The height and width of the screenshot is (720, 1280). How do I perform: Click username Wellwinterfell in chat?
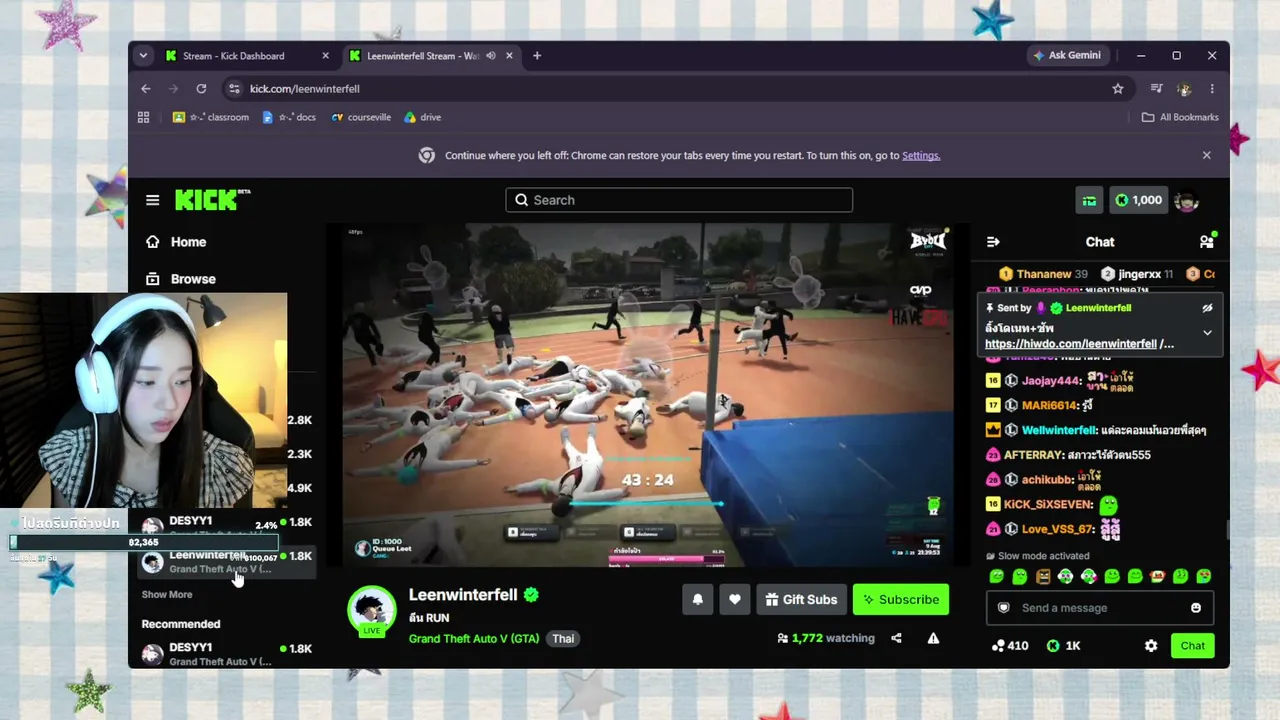tap(1059, 430)
